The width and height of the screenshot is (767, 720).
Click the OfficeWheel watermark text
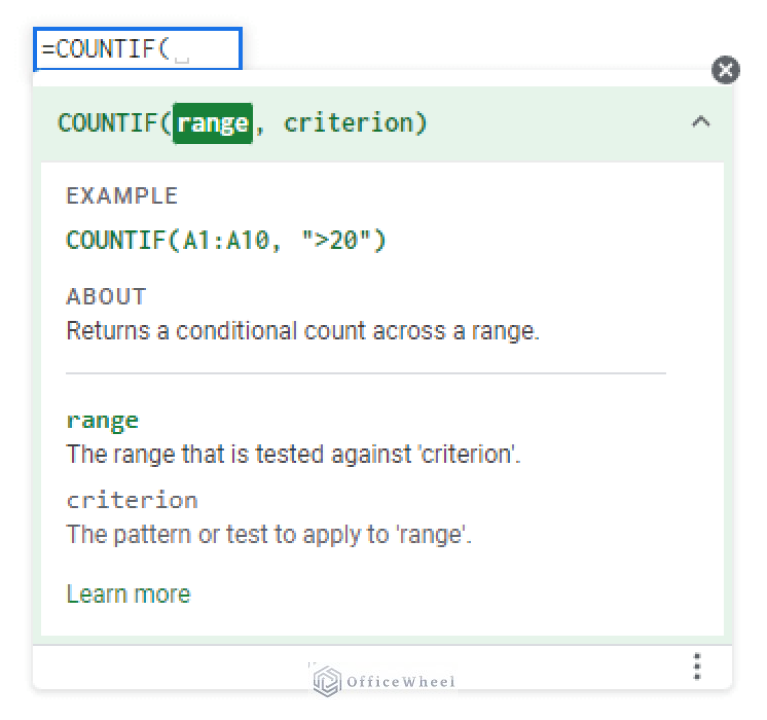point(400,682)
